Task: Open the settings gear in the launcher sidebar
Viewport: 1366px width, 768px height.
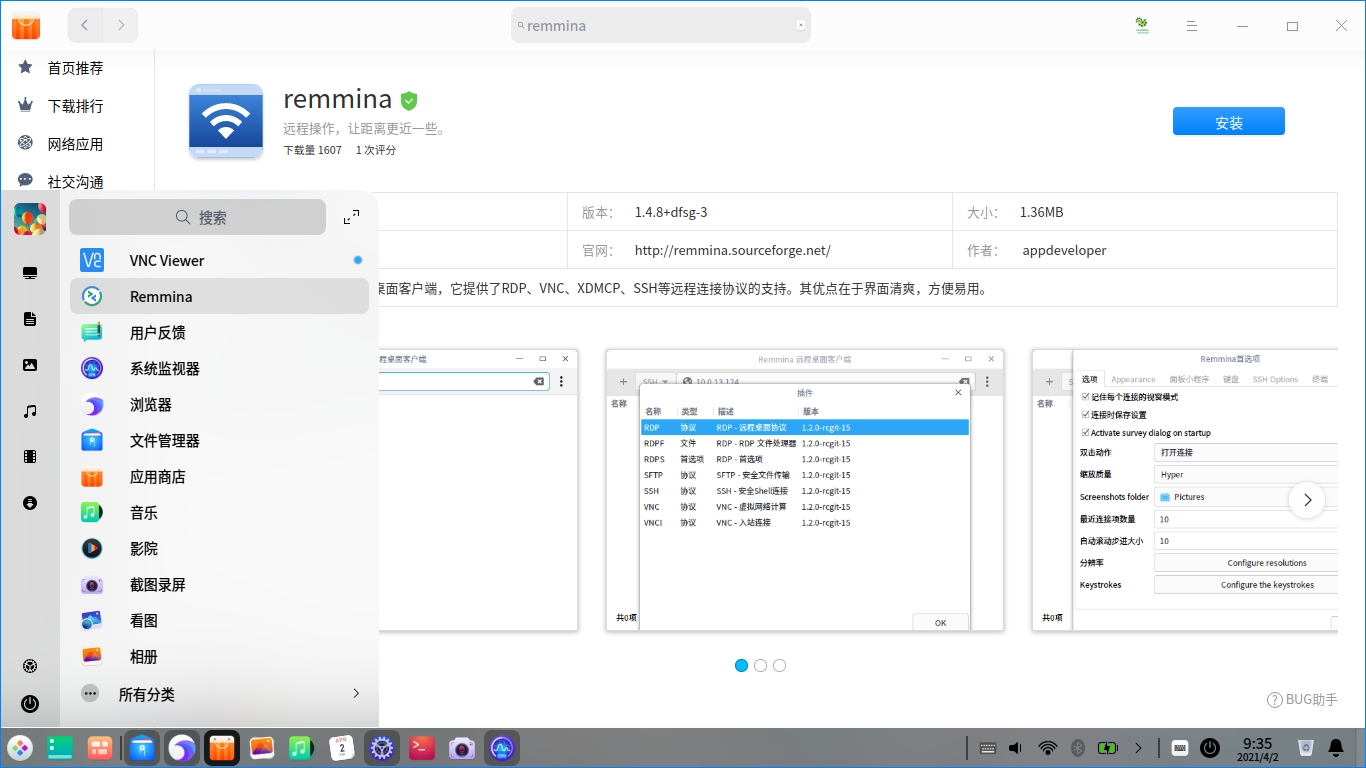Action: click(x=30, y=667)
